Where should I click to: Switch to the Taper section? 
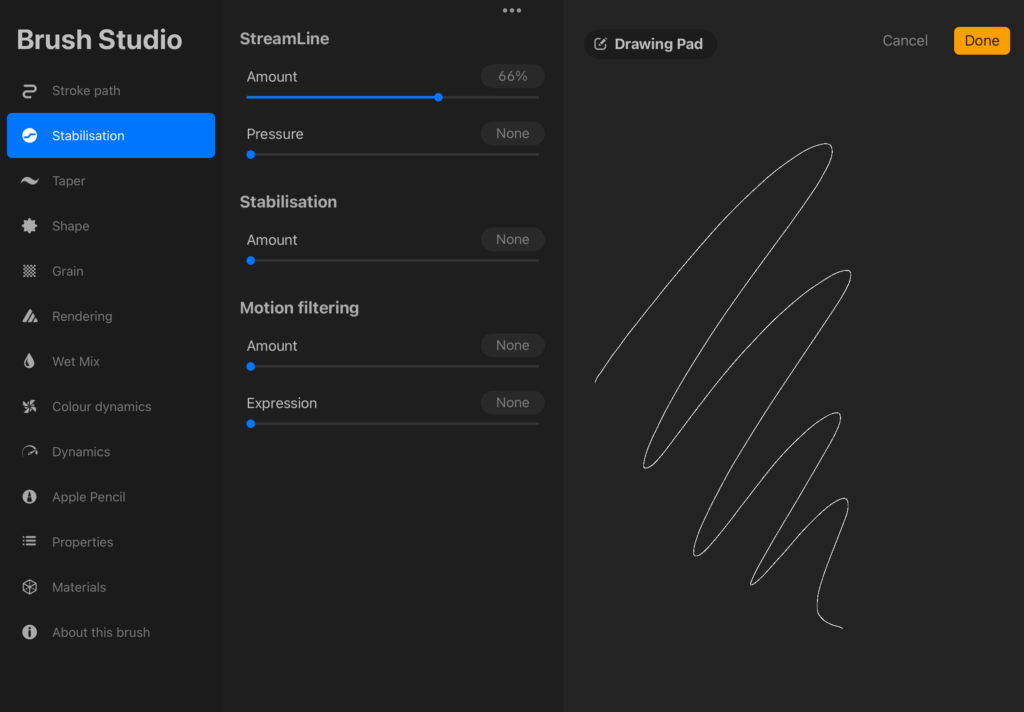pos(111,181)
